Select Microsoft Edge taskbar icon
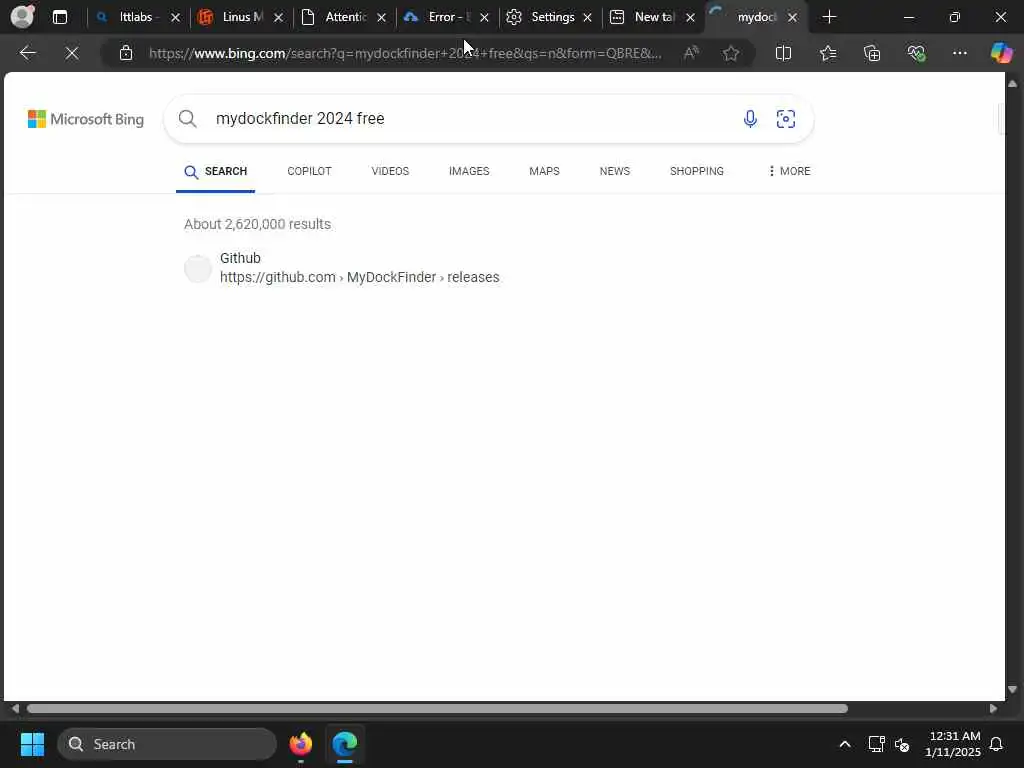This screenshot has height=768, width=1024. [x=345, y=744]
